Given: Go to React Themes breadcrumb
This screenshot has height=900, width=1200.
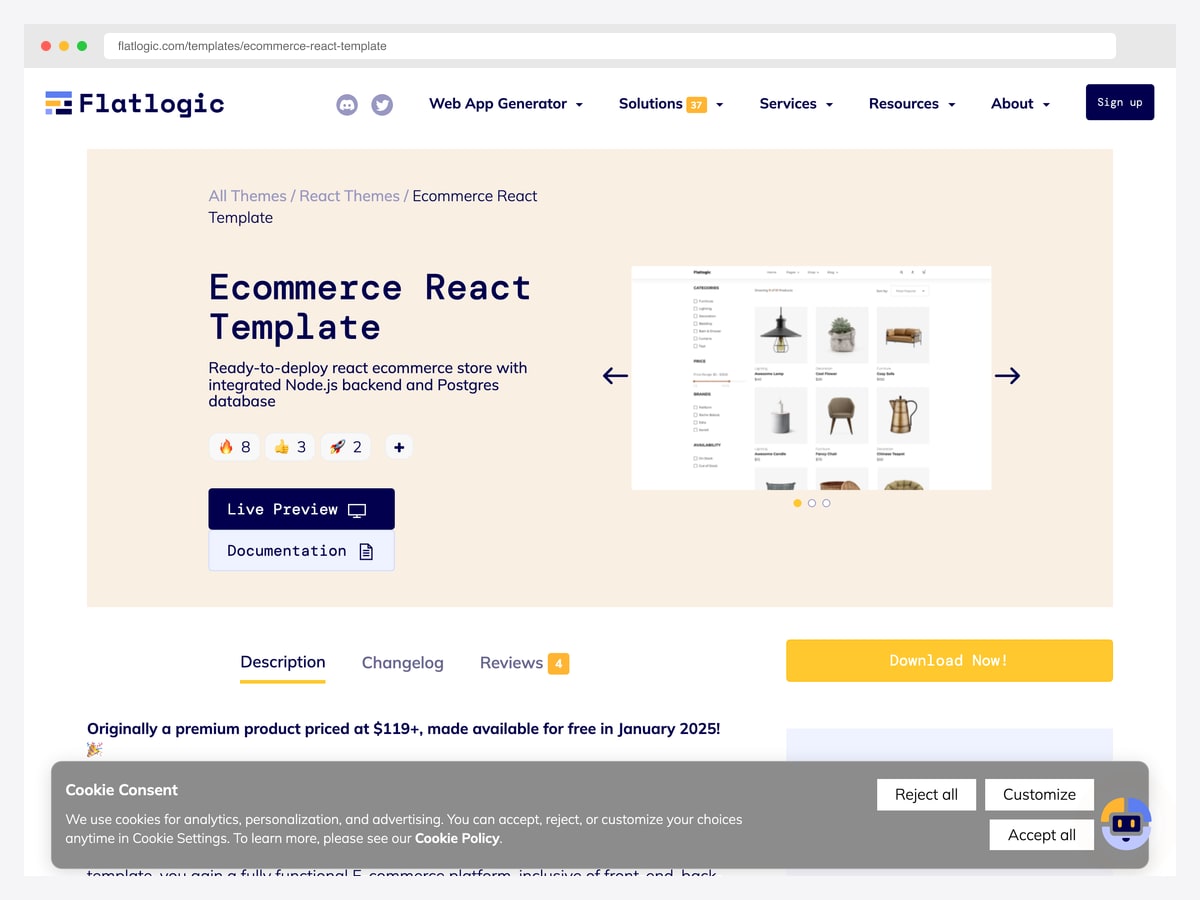Looking at the screenshot, I should click(349, 196).
